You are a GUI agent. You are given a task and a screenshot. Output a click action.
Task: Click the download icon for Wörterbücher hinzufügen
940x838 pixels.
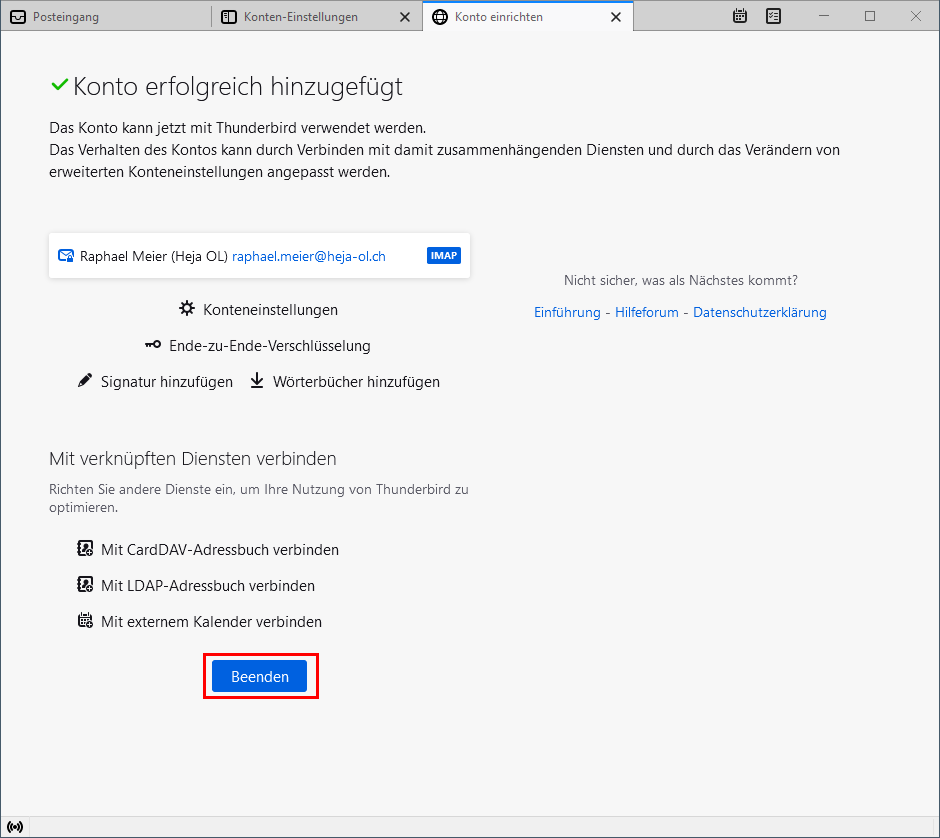pos(257,382)
